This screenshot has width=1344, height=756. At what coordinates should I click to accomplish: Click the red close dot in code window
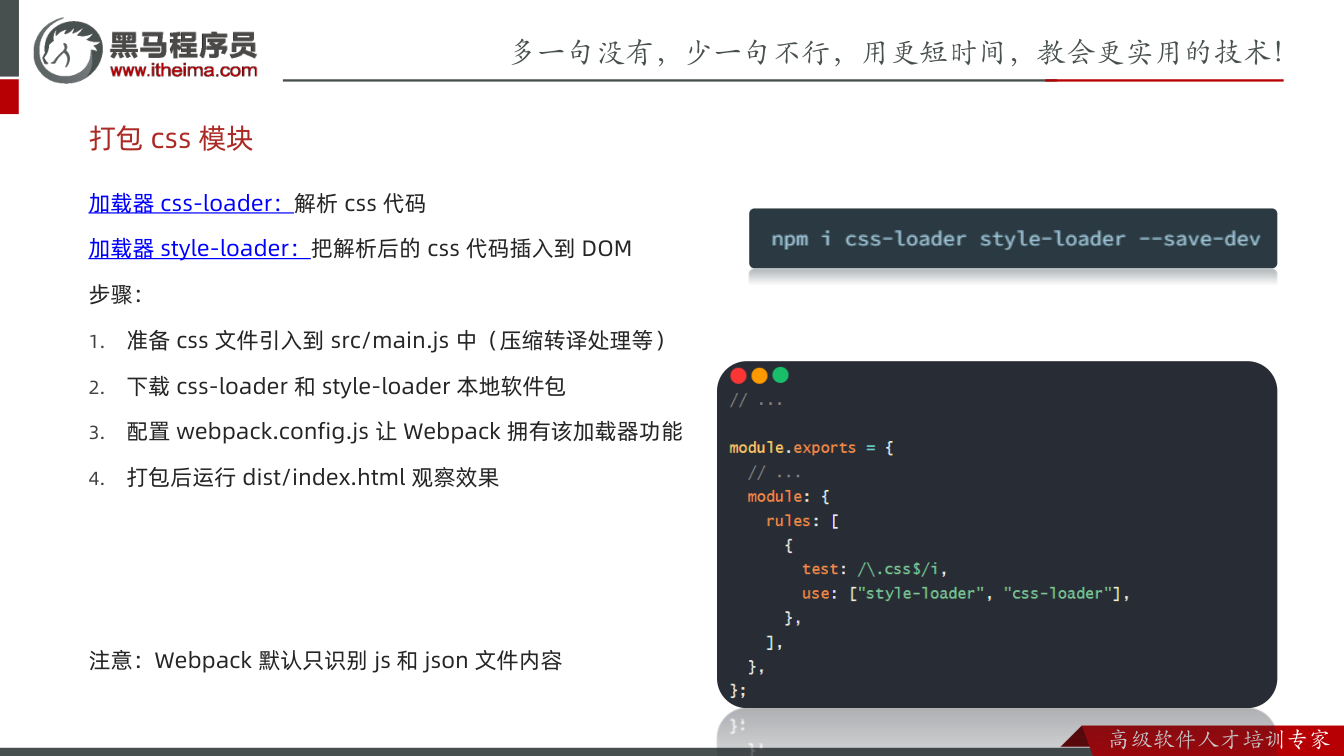click(x=739, y=376)
